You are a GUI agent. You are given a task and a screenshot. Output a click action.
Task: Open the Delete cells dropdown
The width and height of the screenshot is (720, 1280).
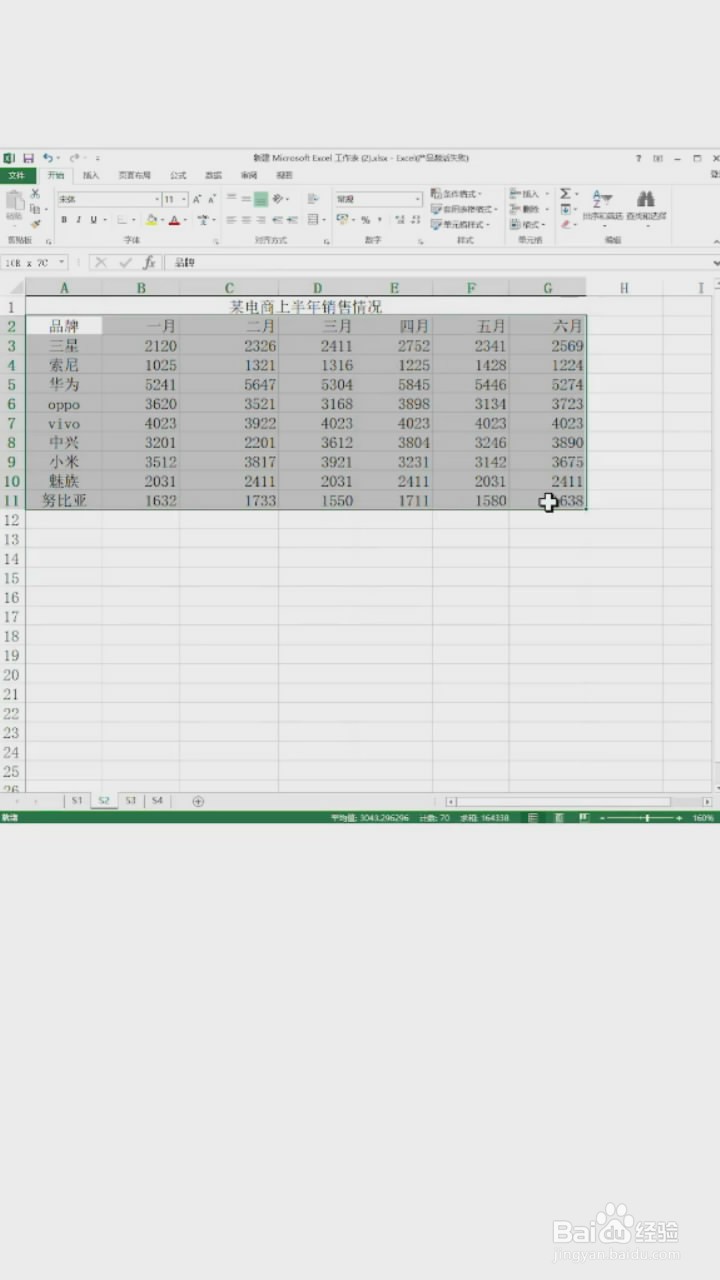529,209
